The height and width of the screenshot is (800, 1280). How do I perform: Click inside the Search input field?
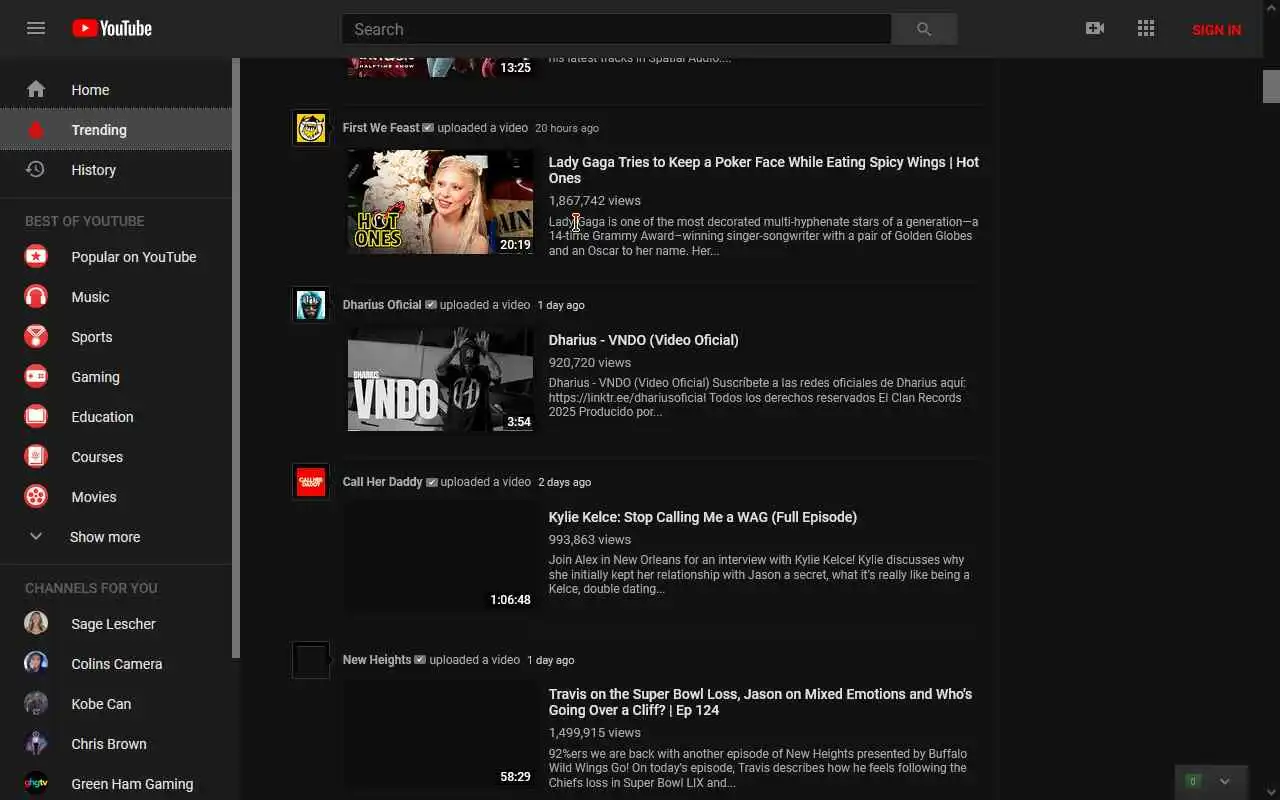point(616,29)
